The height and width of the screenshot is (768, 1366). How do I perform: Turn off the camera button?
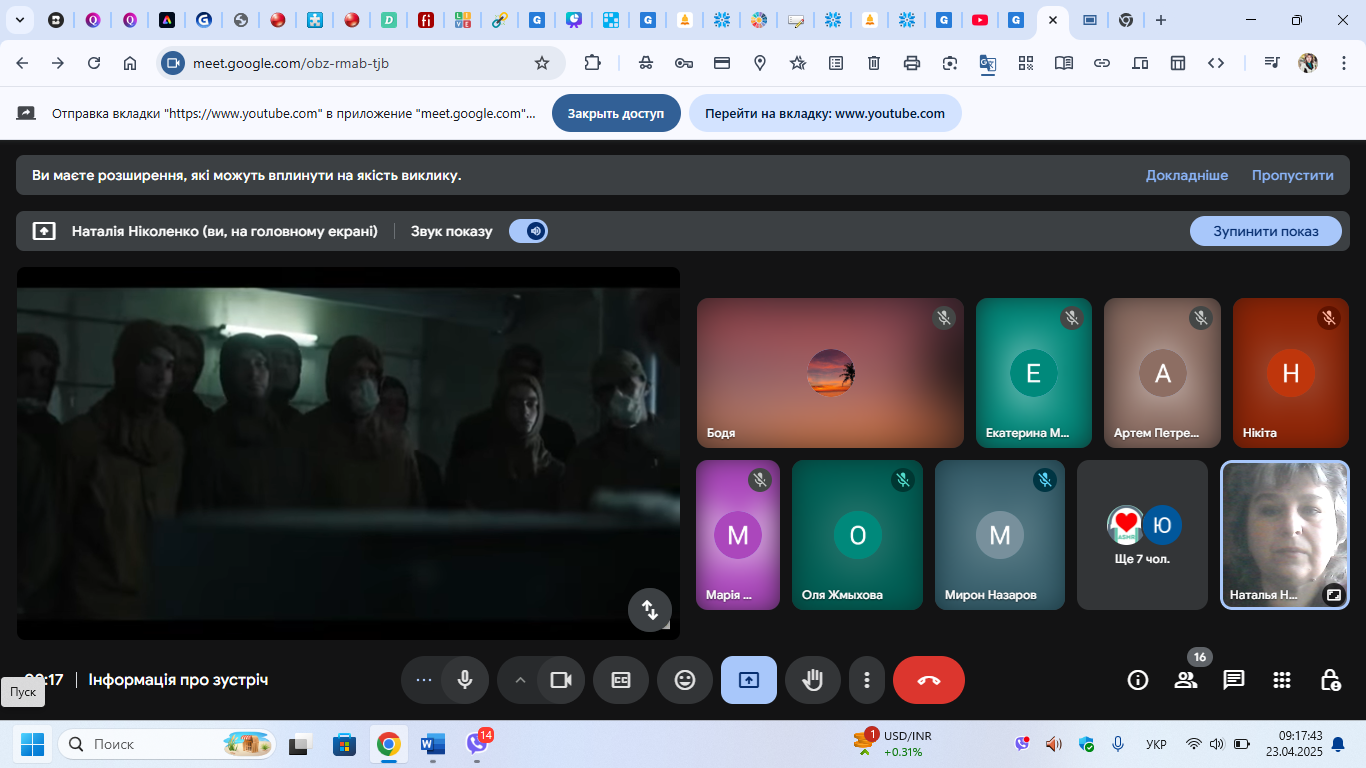coord(561,680)
